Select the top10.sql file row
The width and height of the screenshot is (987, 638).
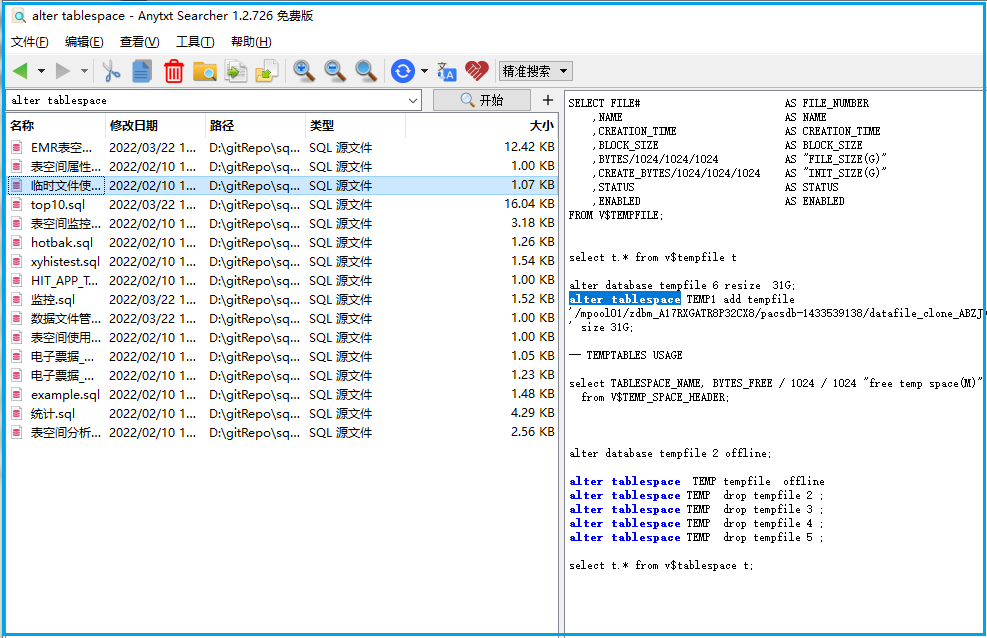(x=57, y=205)
